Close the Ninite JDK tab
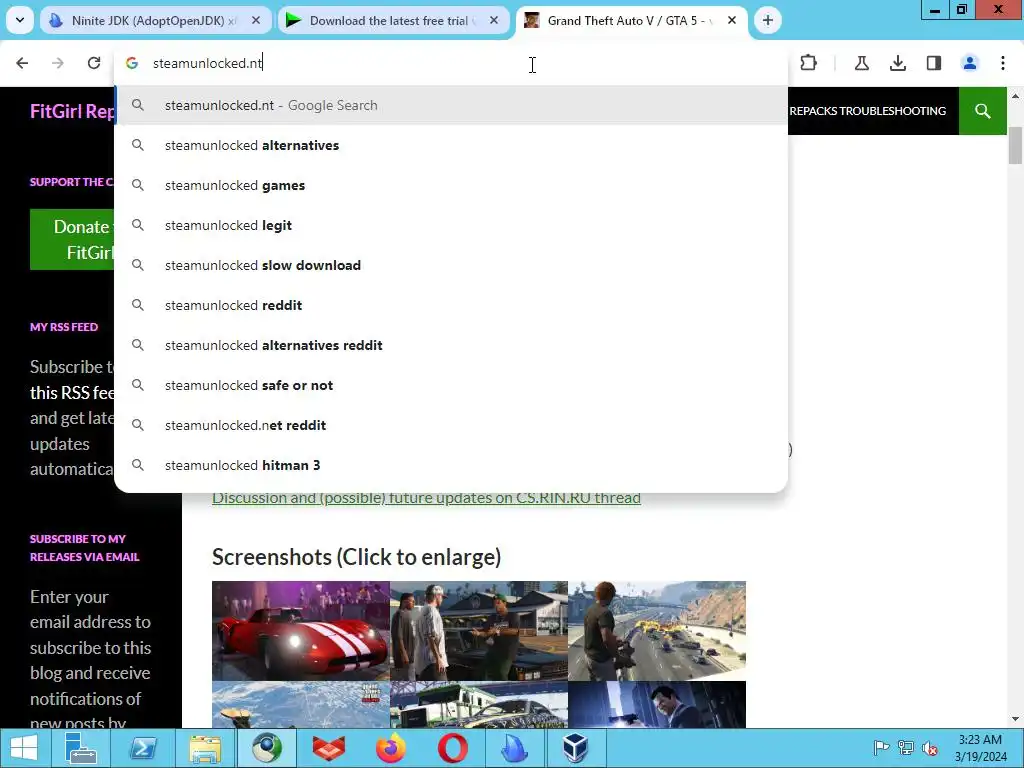The width and height of the screenshot is (1024, 768). 256,21
